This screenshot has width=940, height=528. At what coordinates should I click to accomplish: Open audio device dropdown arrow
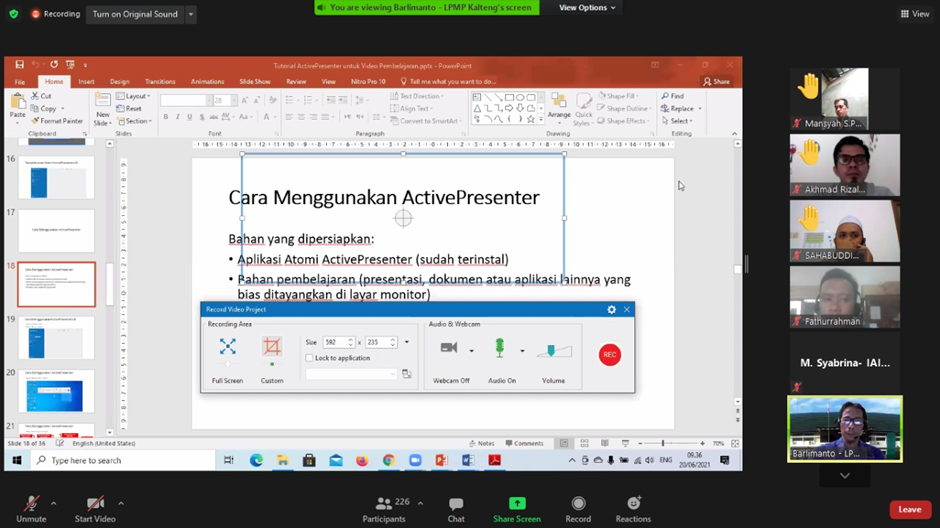[x=522, y=351]
